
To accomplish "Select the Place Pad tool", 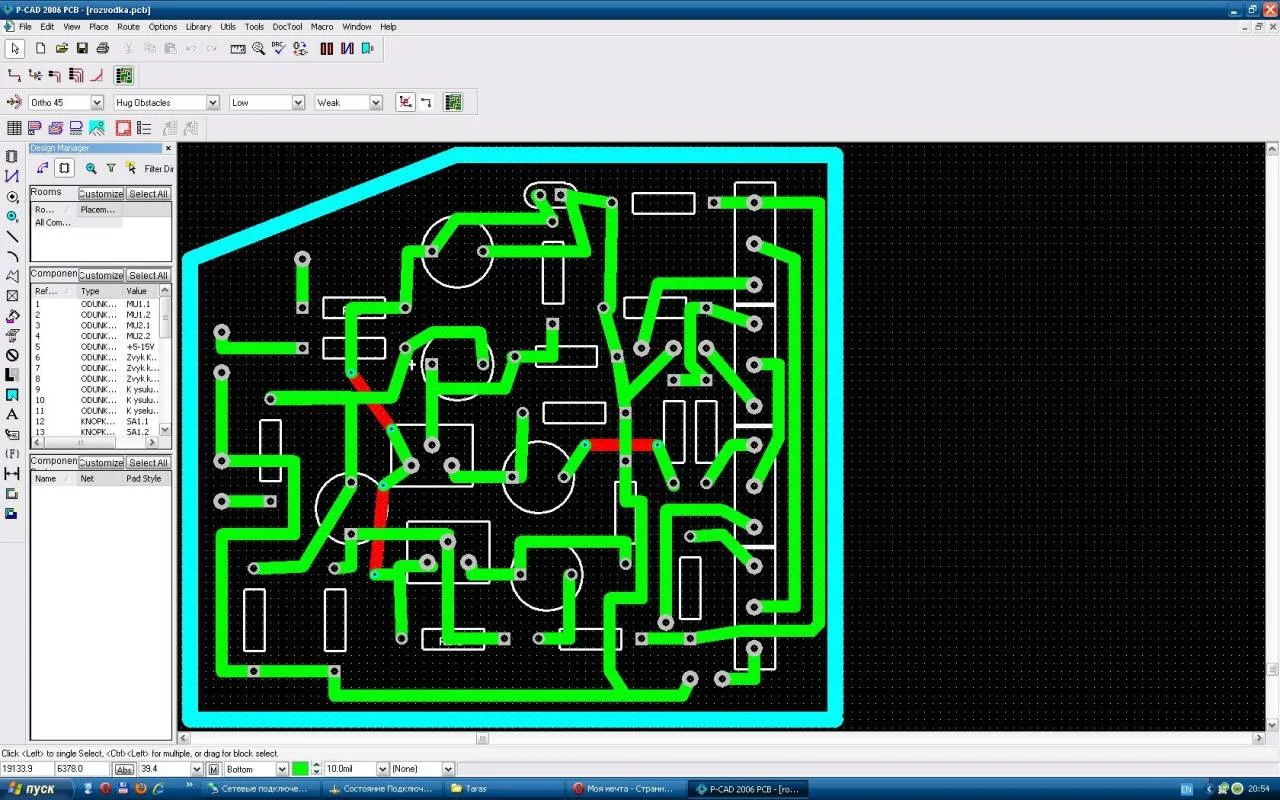I will (12, 197).
